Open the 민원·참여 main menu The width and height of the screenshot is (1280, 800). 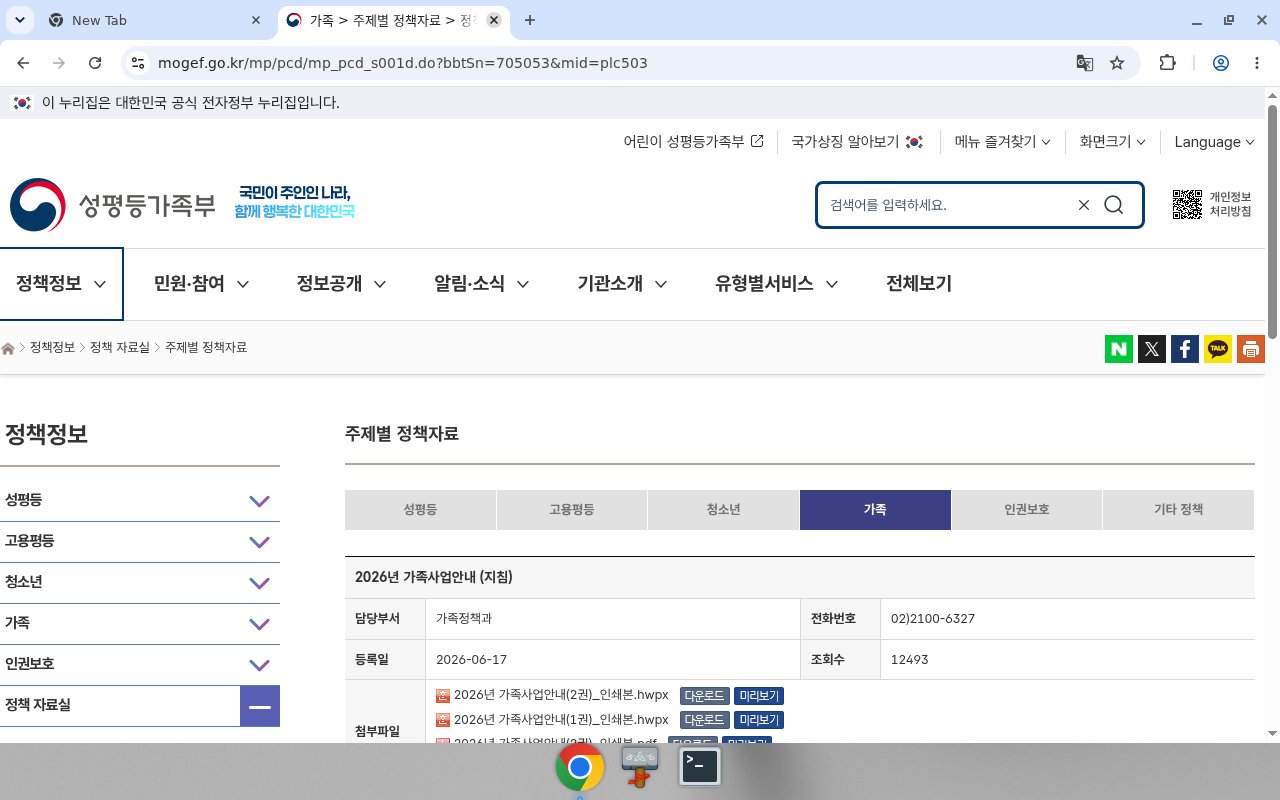tap(201, 284)
